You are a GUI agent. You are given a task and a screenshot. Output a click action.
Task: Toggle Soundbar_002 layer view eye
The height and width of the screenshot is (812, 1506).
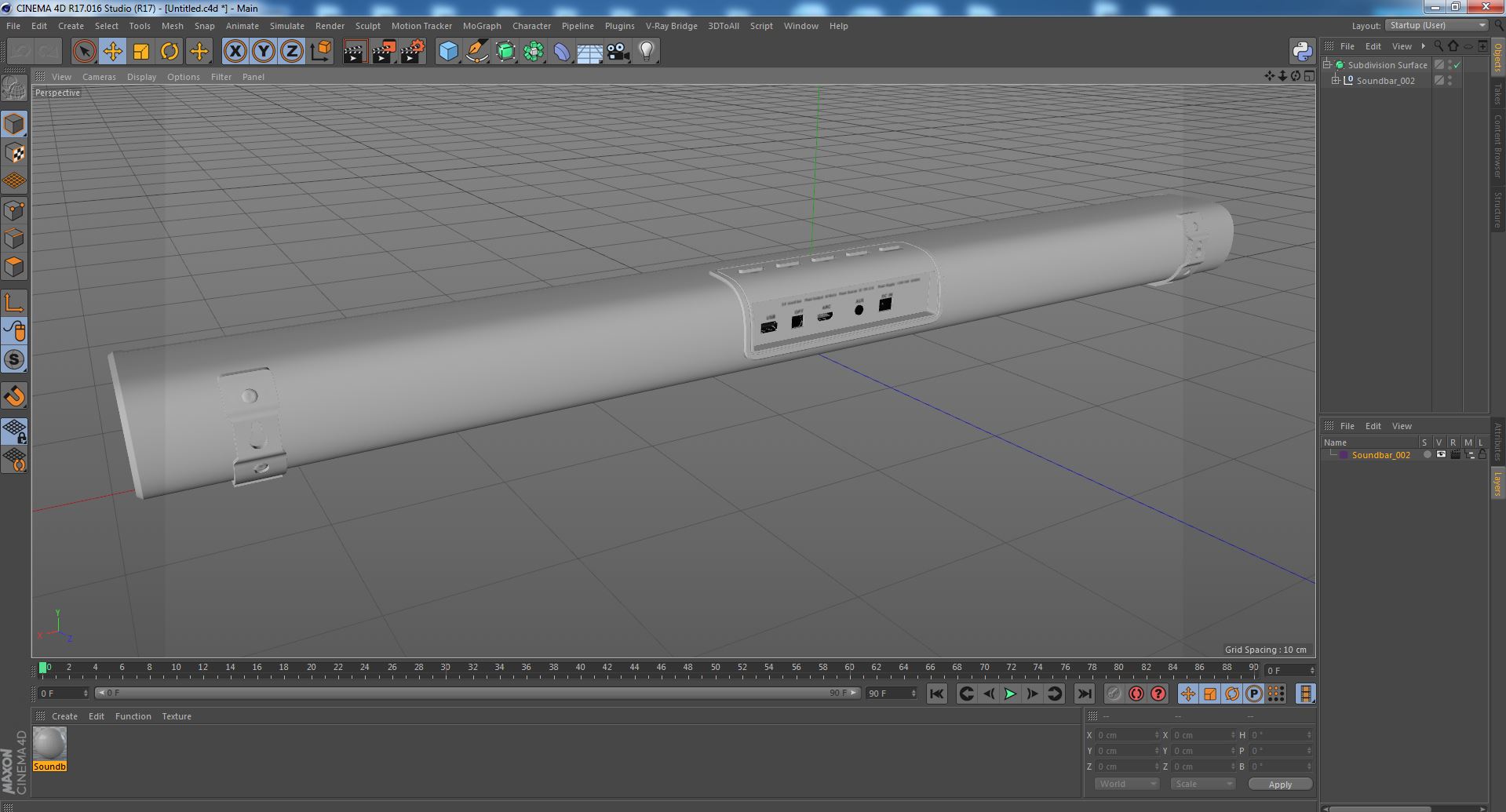coord(1441,455)
